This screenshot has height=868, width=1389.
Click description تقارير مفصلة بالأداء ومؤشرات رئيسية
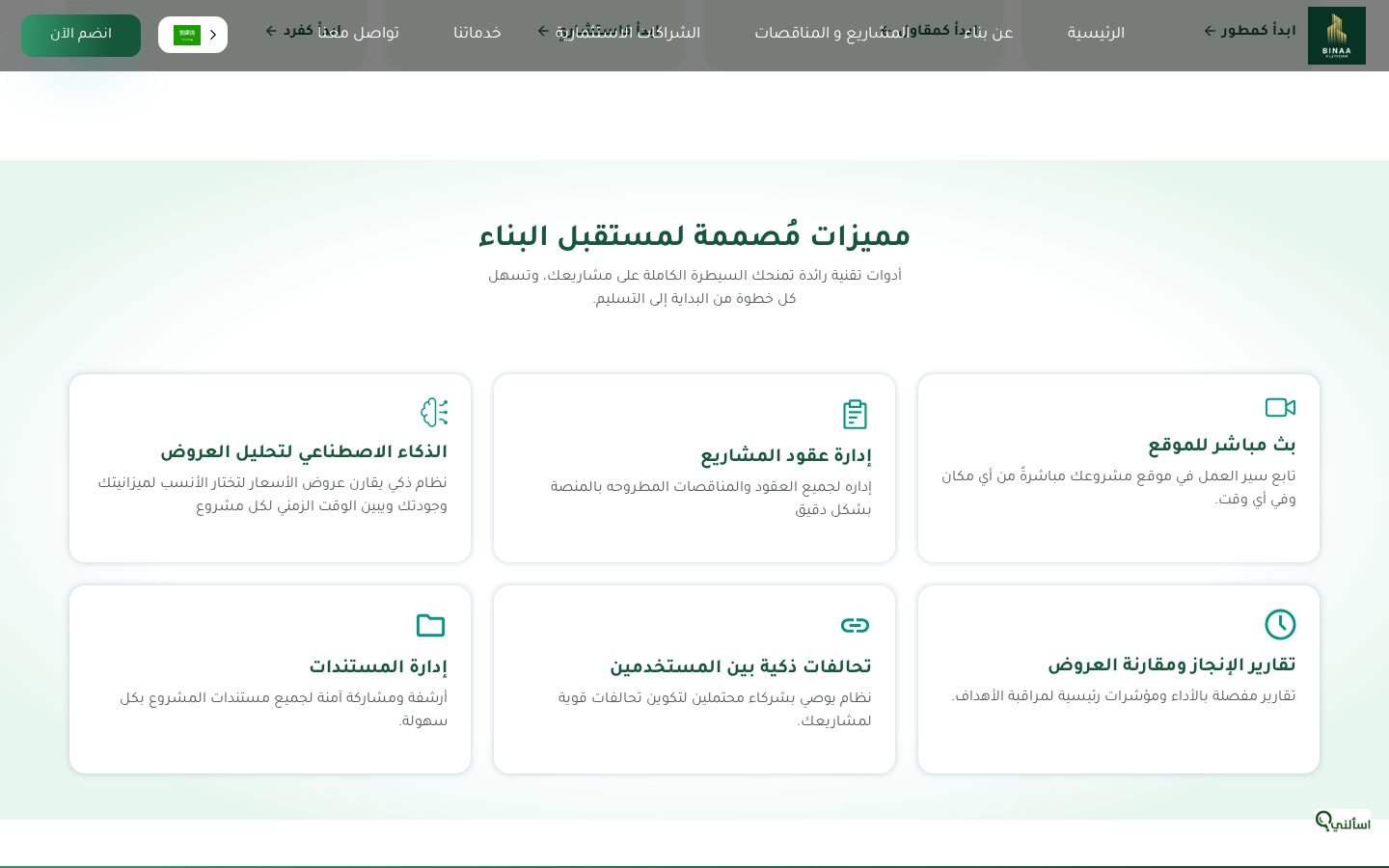tap(1124, 696)
